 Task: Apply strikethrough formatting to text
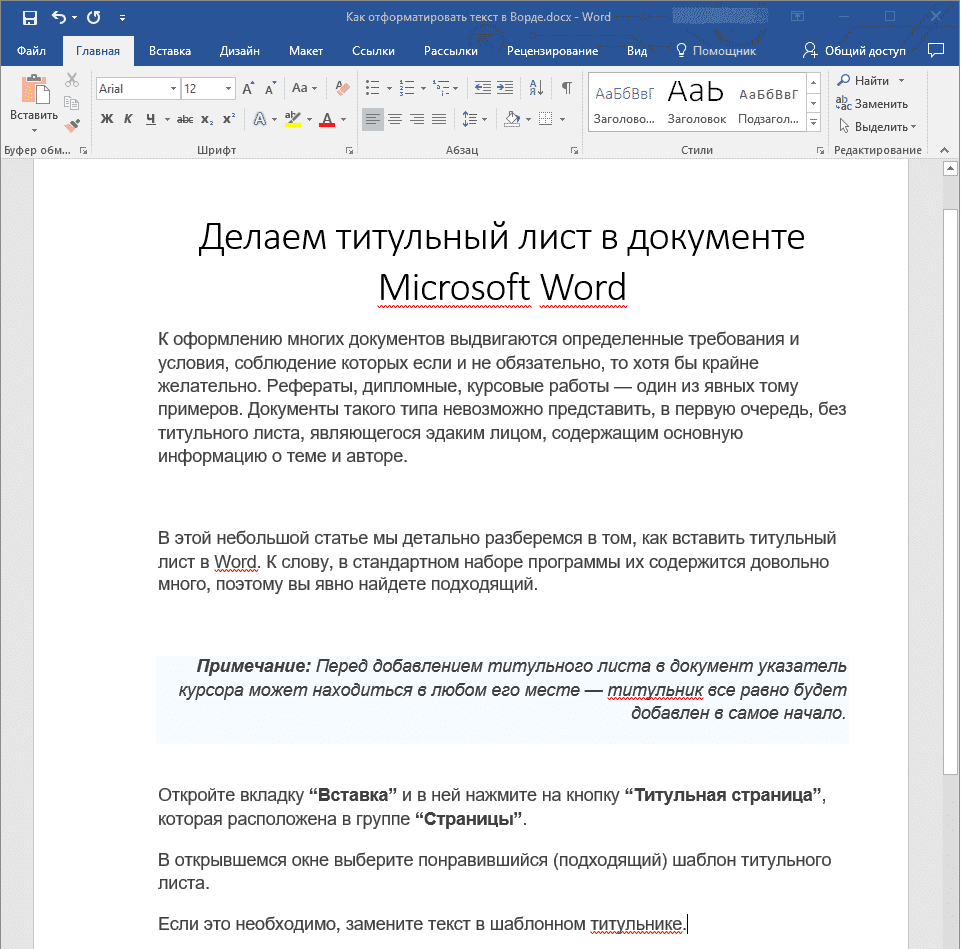[186, 118]
